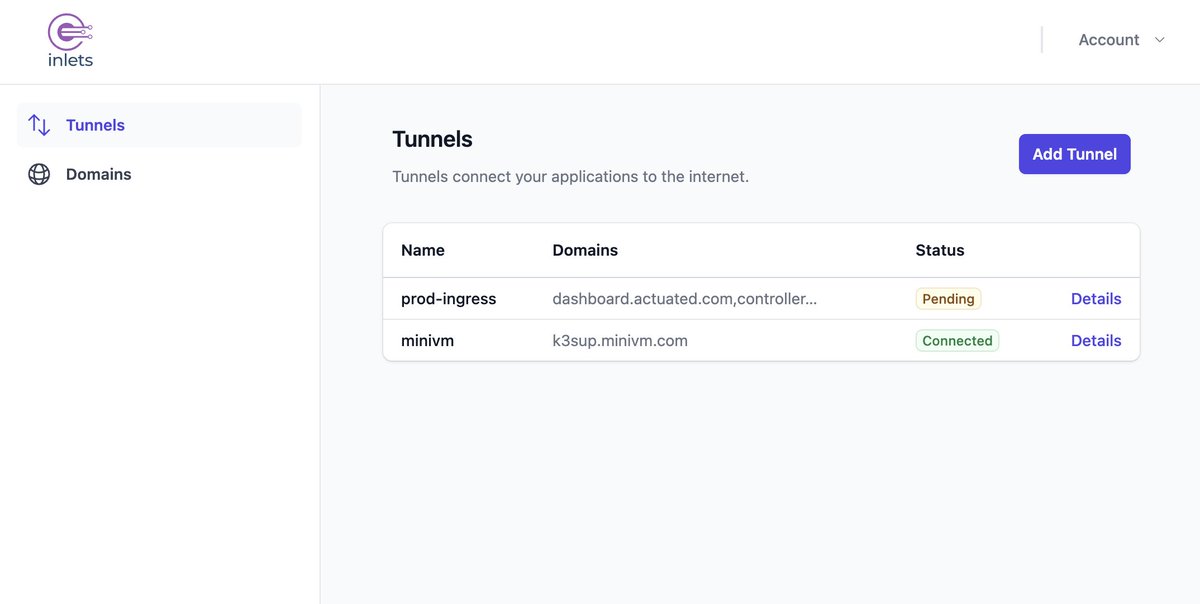Click the Domains column header

[585, 250]
